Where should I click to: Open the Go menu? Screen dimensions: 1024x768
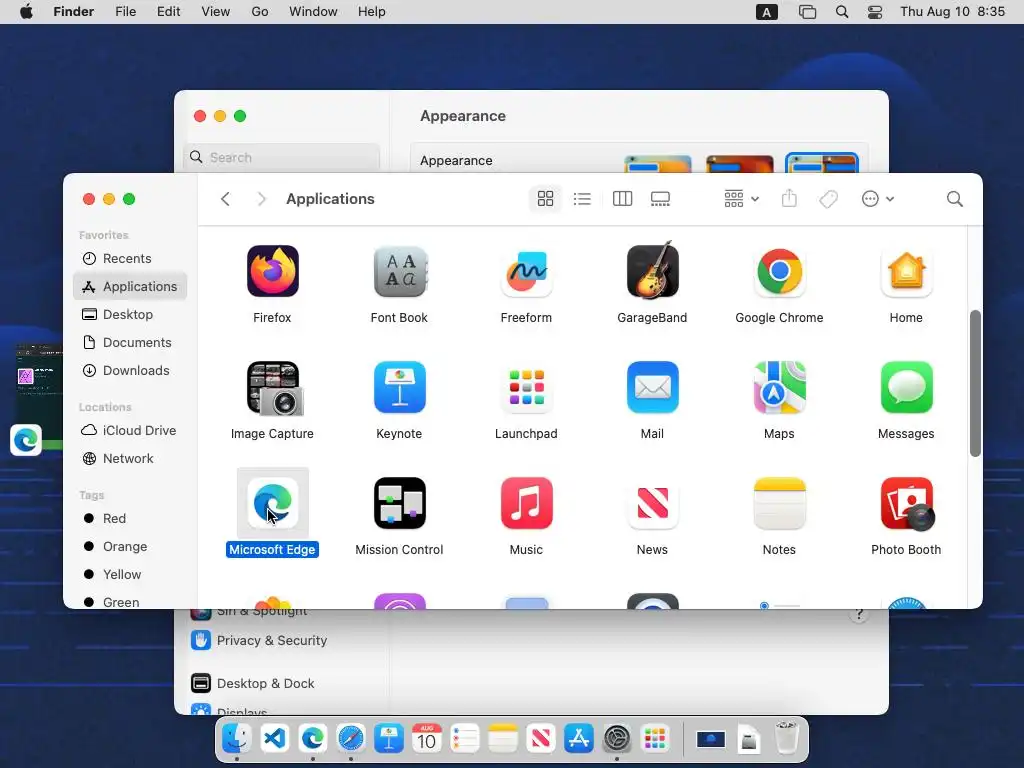point(260,12)
